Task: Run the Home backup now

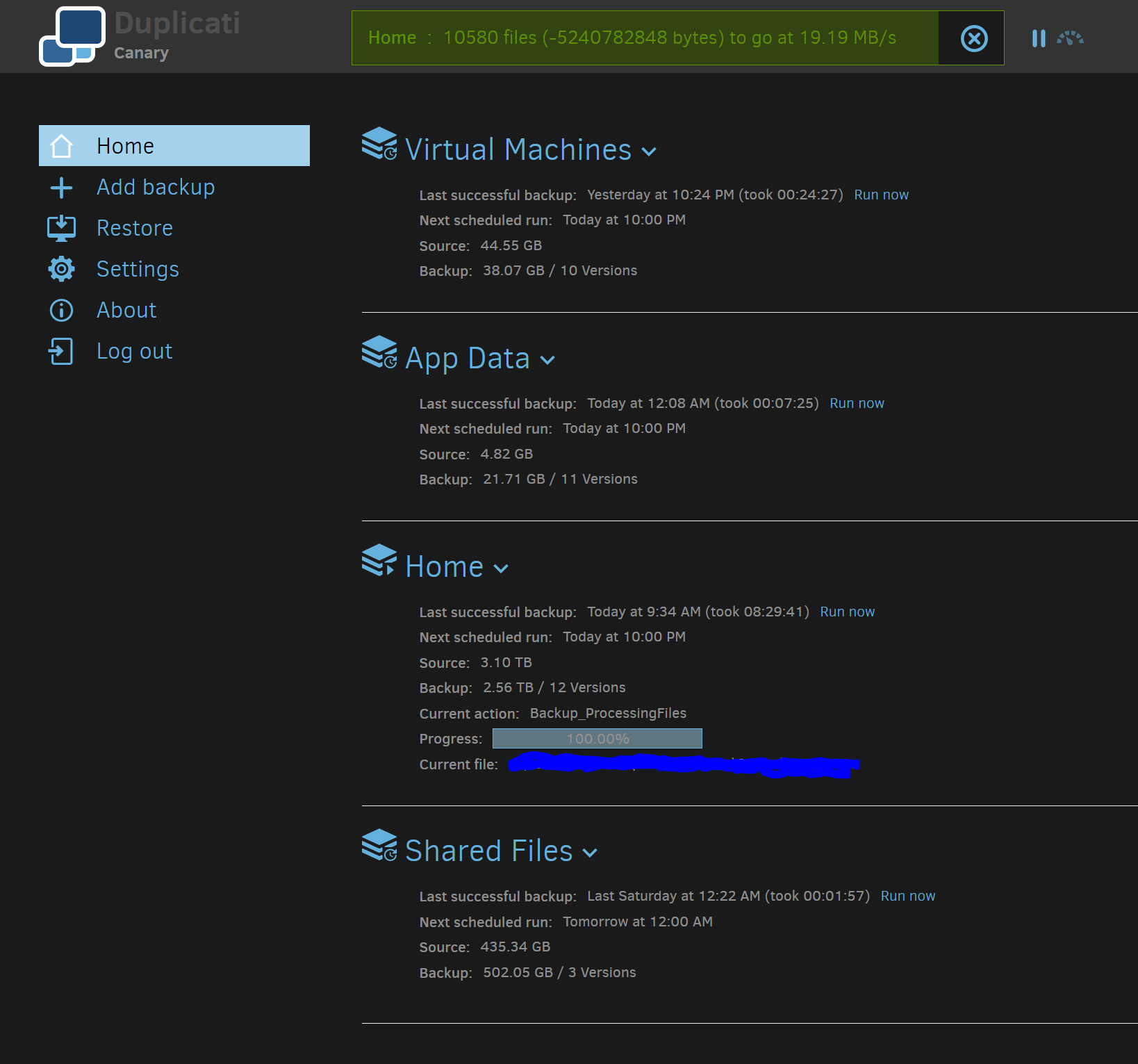Action: [x=847, y=612]
